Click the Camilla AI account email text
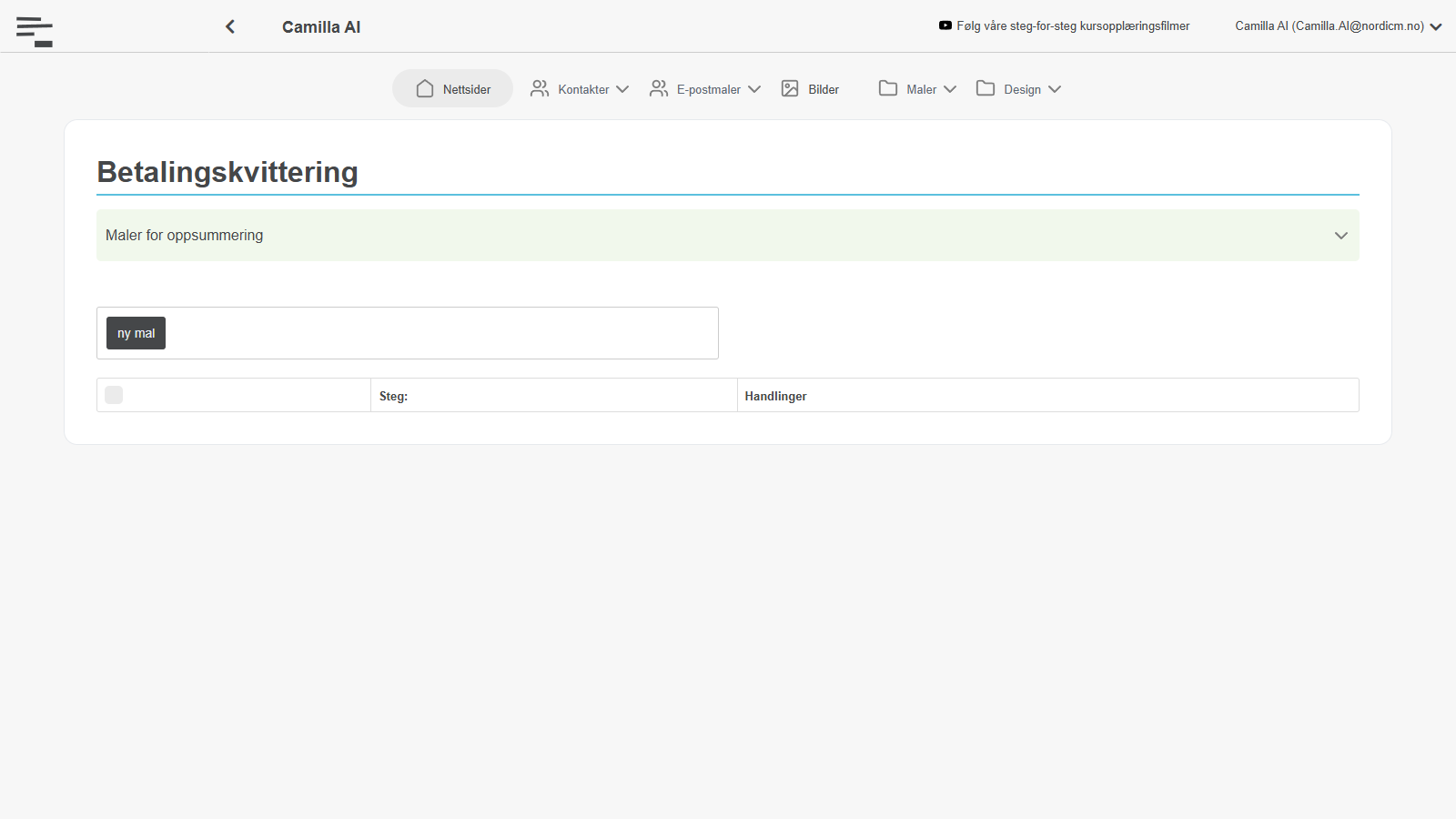This screenshot has height=819, width=1456. [1330, 25]
